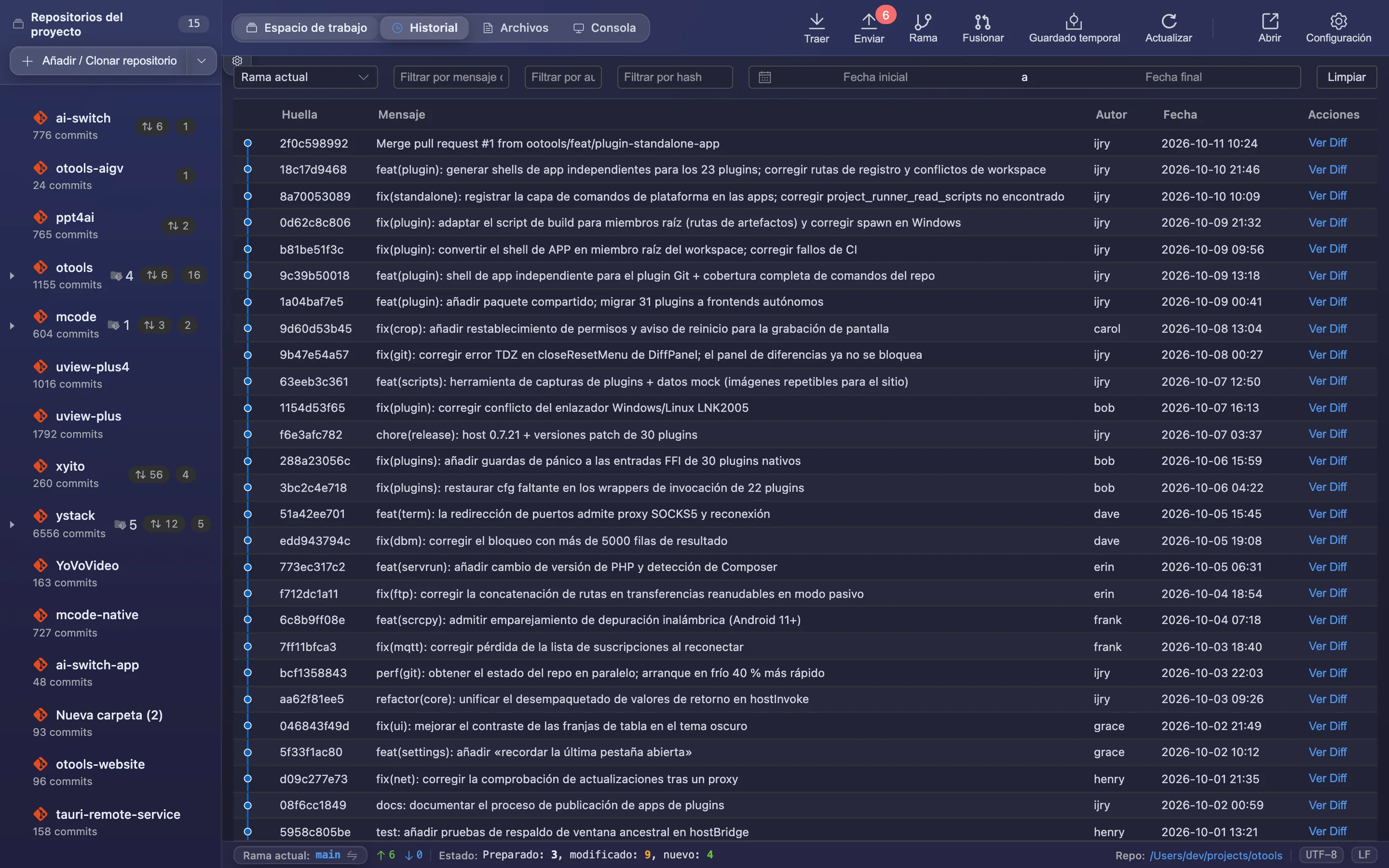The image size is (1389, 868).
Task: Click Añadir / Clonar repositorio button
Action: click(99, 61)
